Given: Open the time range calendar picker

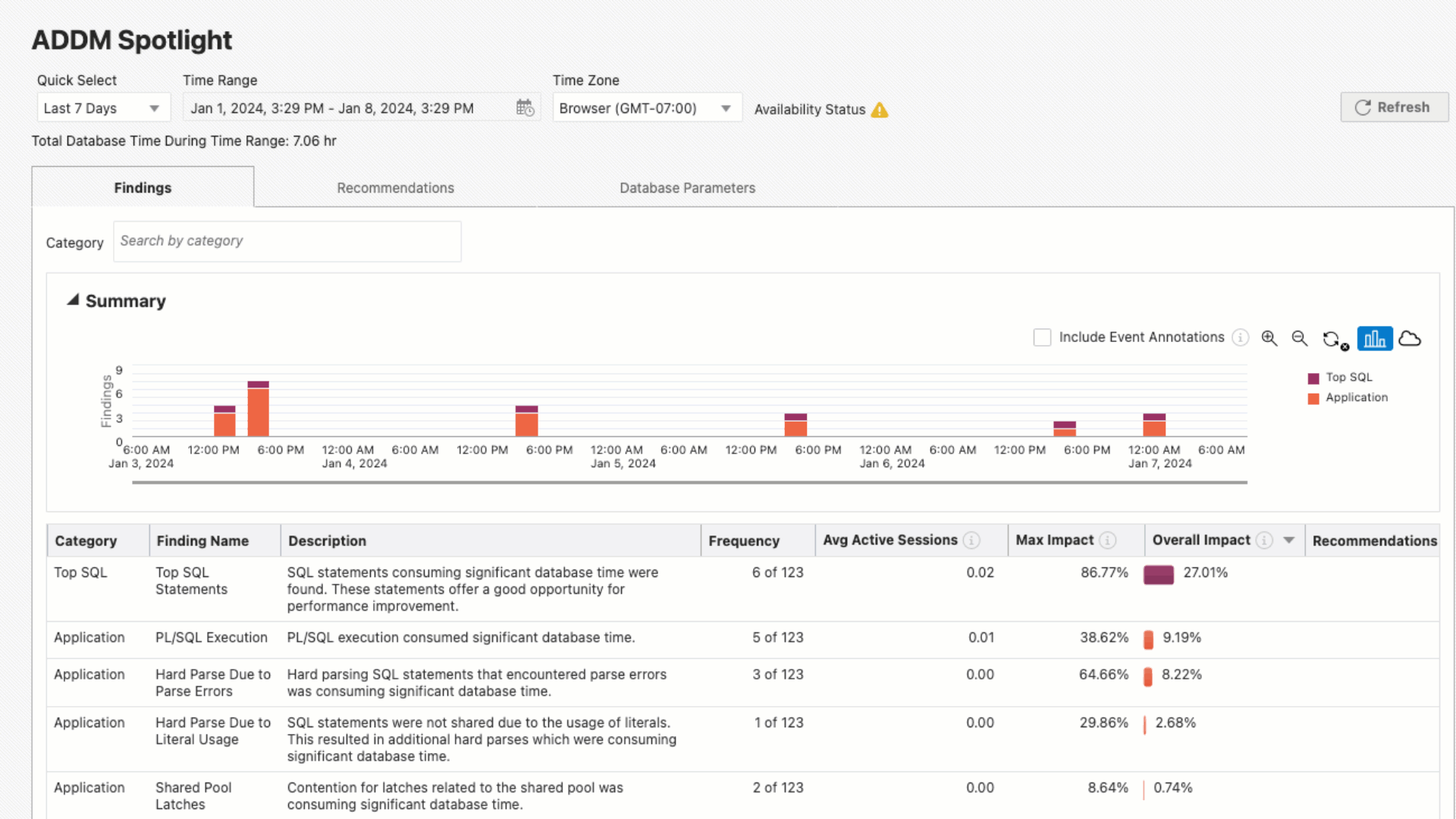Looking at the screenshot, I should [525, 108].
